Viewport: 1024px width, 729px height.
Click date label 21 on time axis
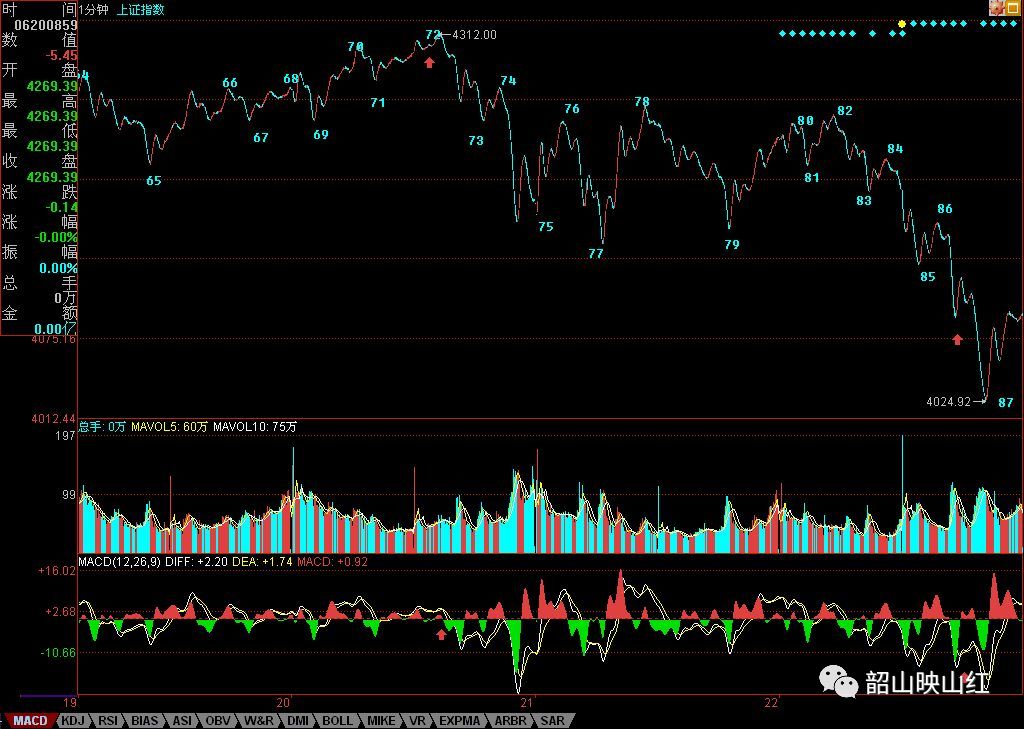tap(527, 703)
